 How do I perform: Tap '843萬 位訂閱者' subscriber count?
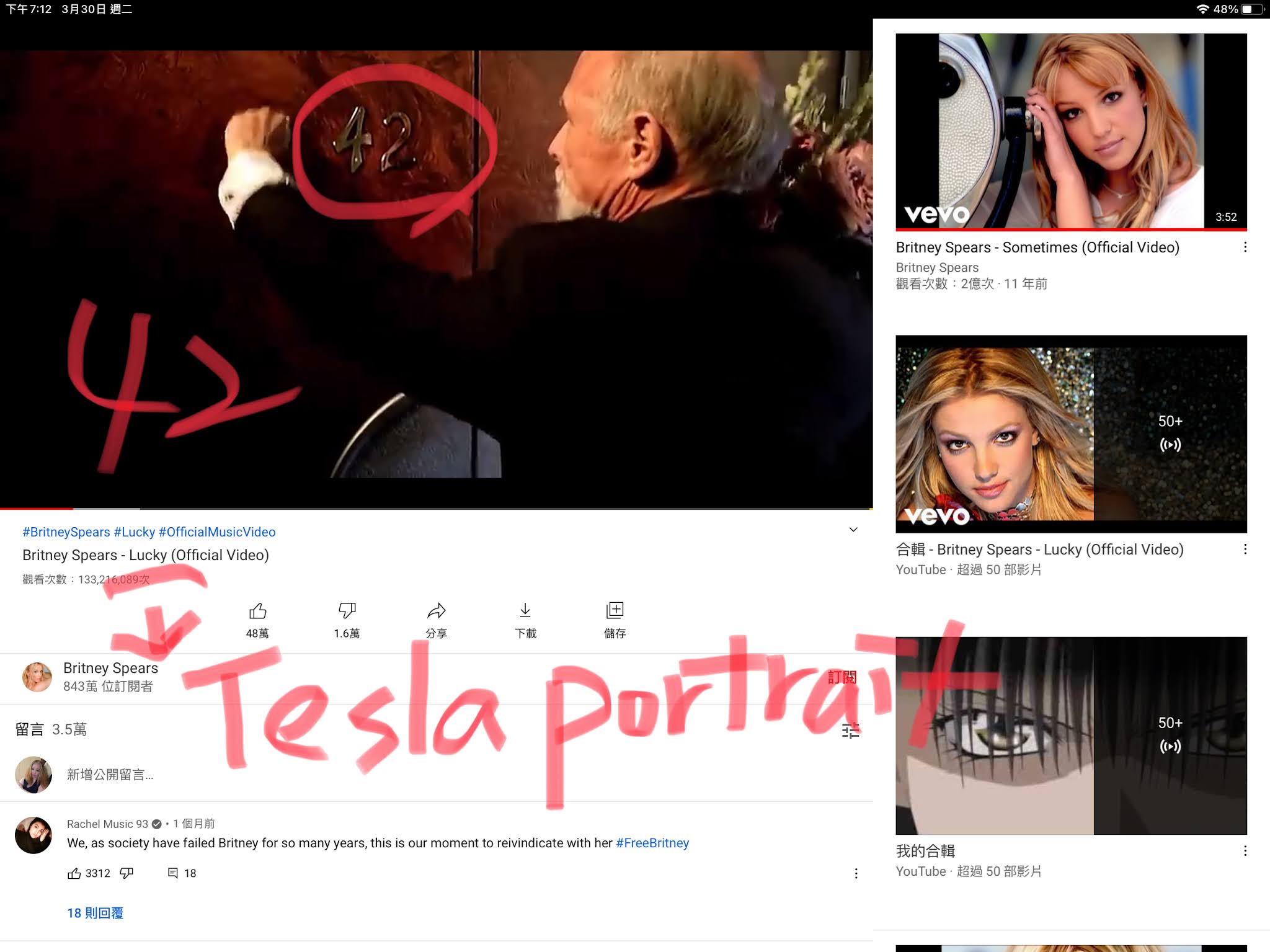108,687
